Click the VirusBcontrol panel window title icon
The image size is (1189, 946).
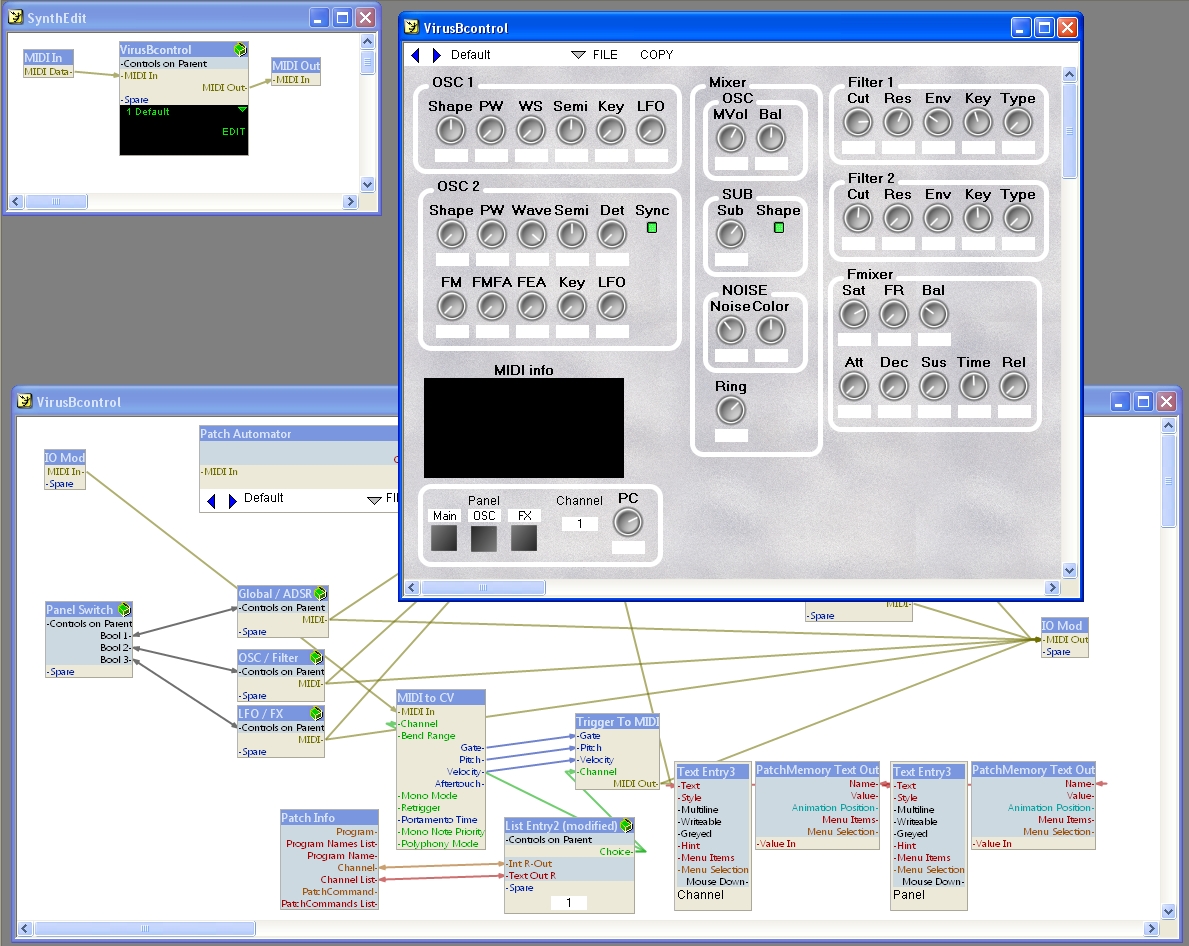(x=411, y=27)
